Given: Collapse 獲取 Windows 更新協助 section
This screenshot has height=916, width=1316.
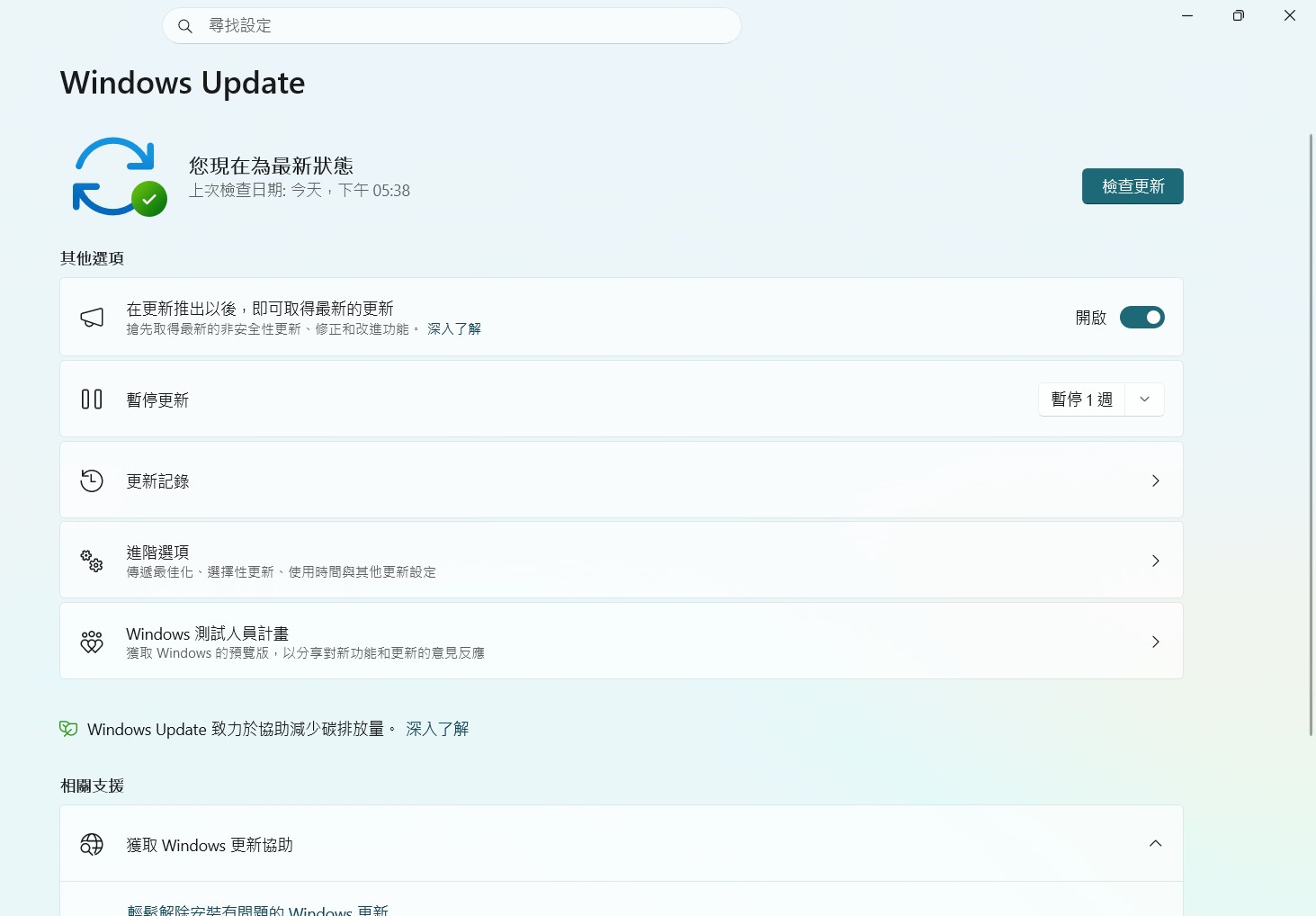Looking at the screenshot, I should 1156,843.
